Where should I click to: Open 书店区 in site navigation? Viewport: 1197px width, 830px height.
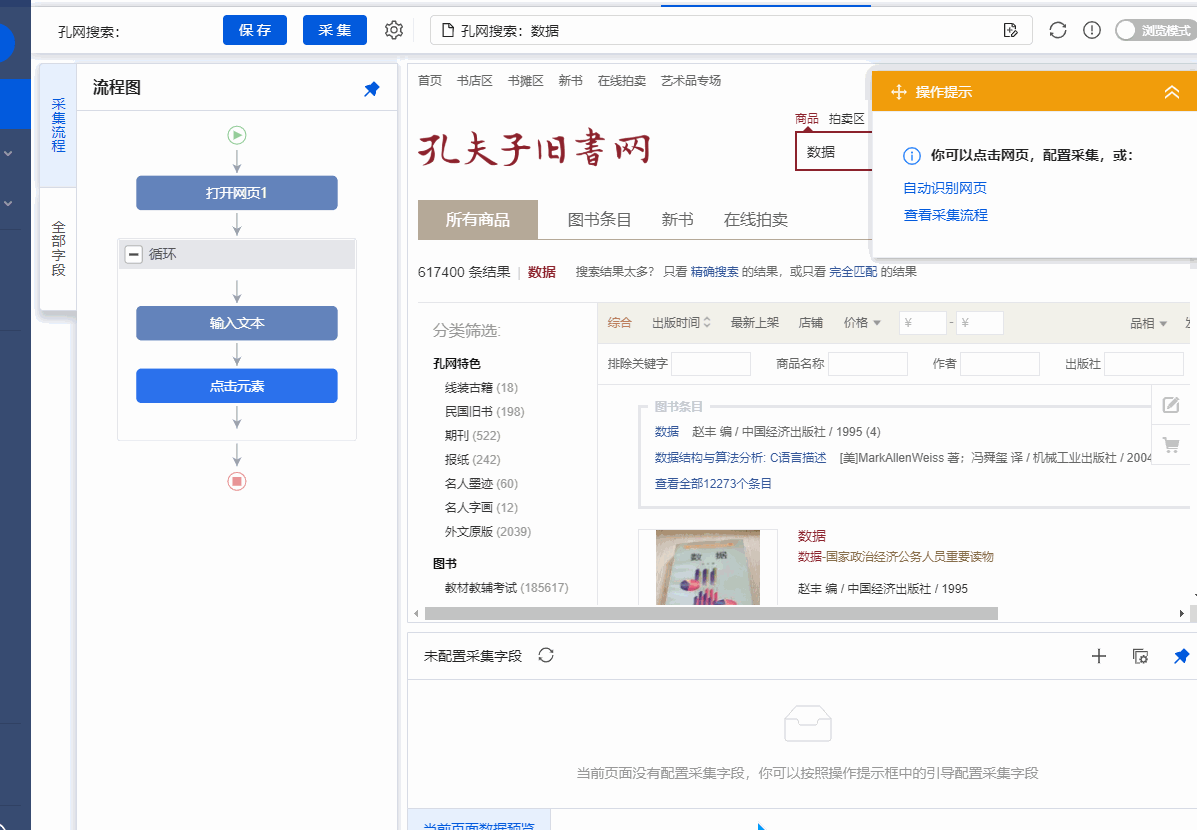pyautogui.click(x=475, y=81)
